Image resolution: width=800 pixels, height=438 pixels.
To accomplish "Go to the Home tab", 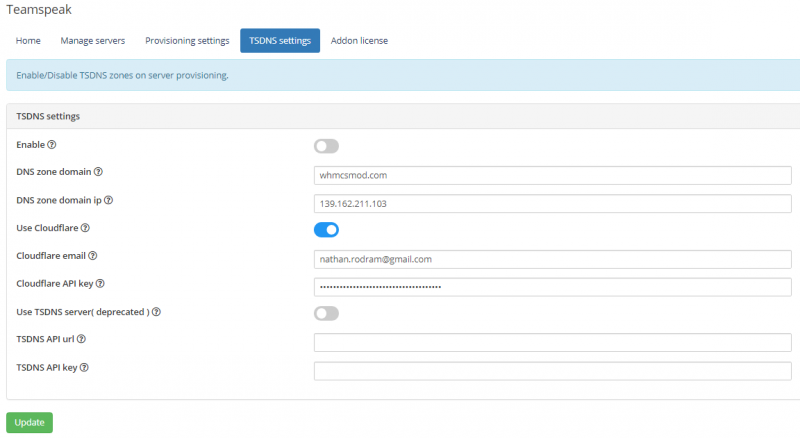I will point(28,40).
